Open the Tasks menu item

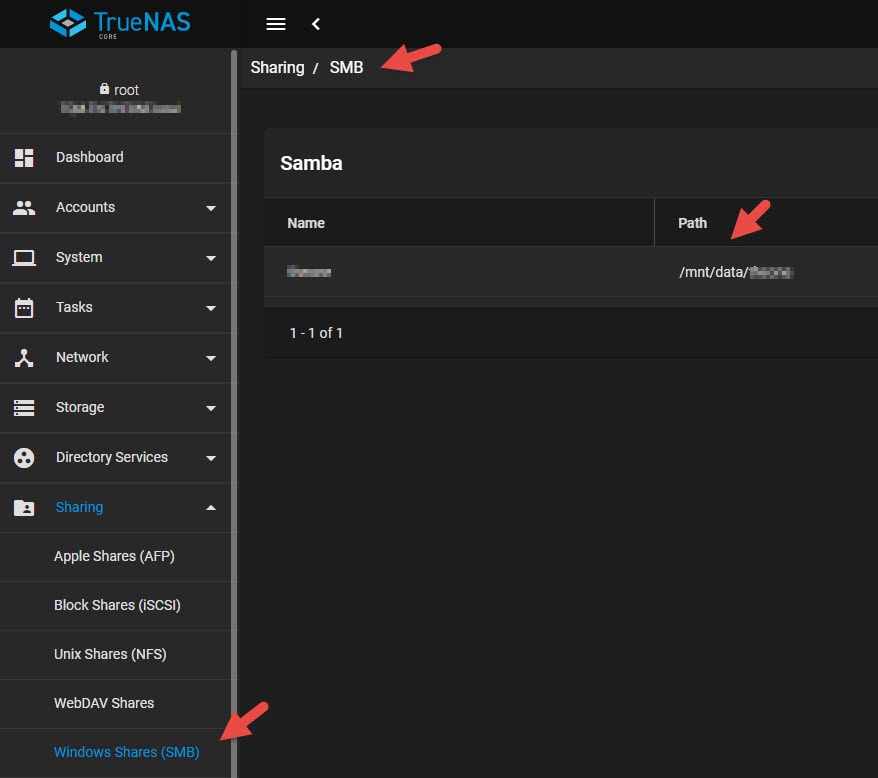tap(115, 308)
